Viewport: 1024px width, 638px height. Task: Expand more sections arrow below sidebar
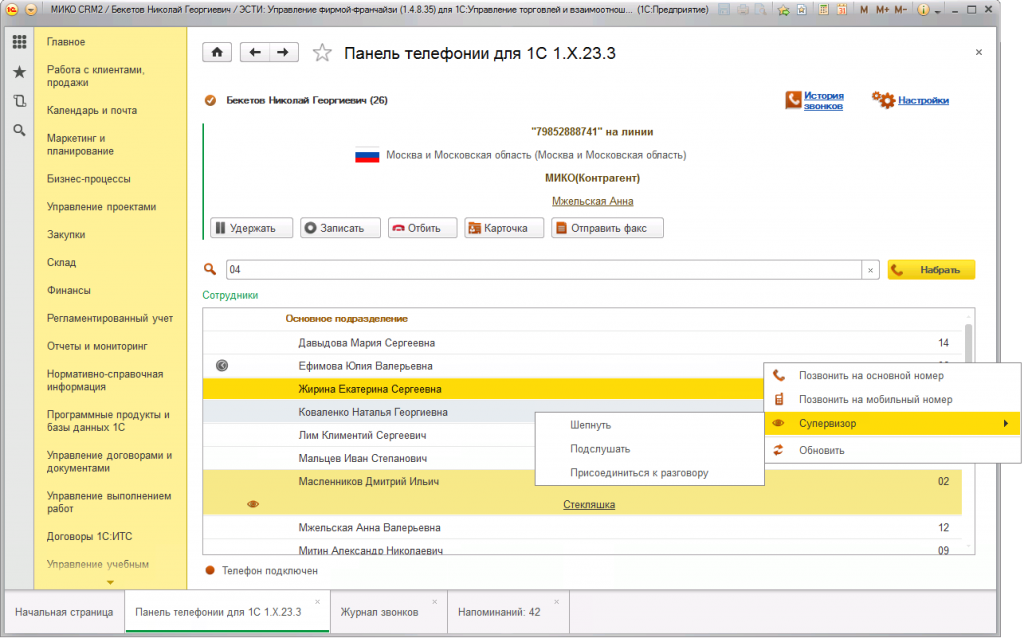[110, 582]
